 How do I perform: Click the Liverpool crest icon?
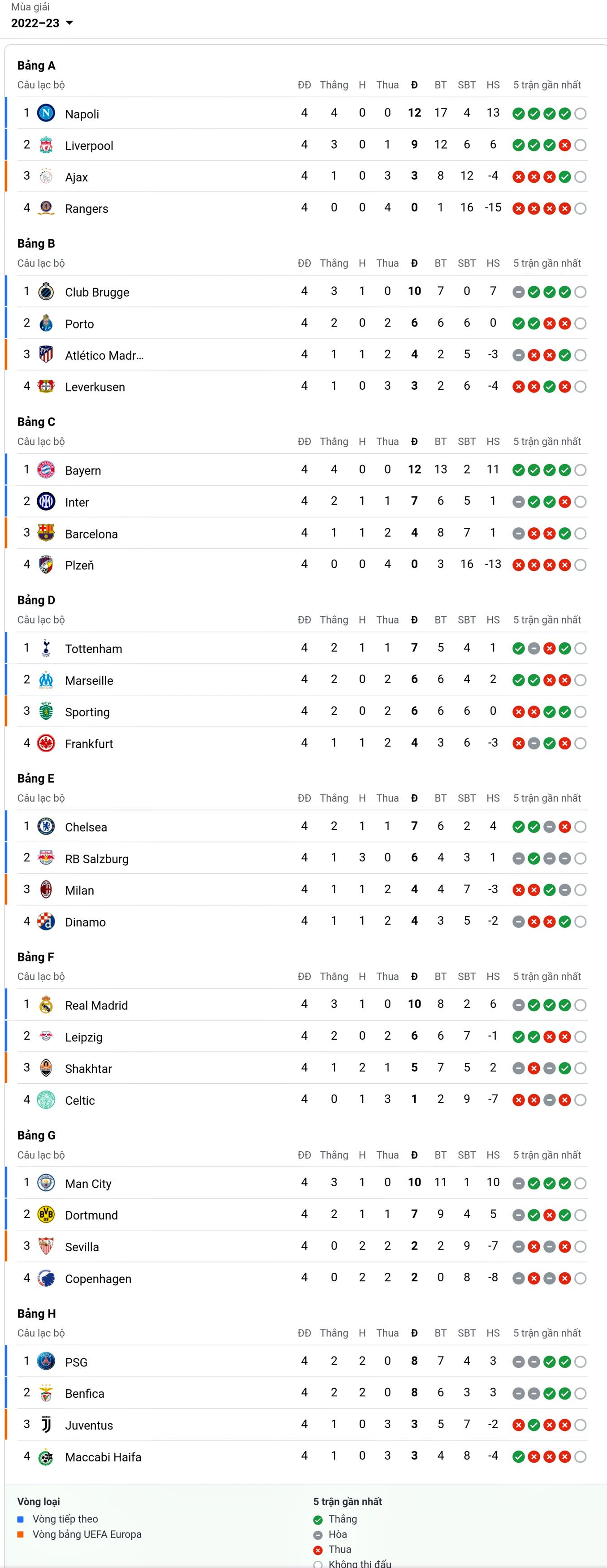pos(46,145)
